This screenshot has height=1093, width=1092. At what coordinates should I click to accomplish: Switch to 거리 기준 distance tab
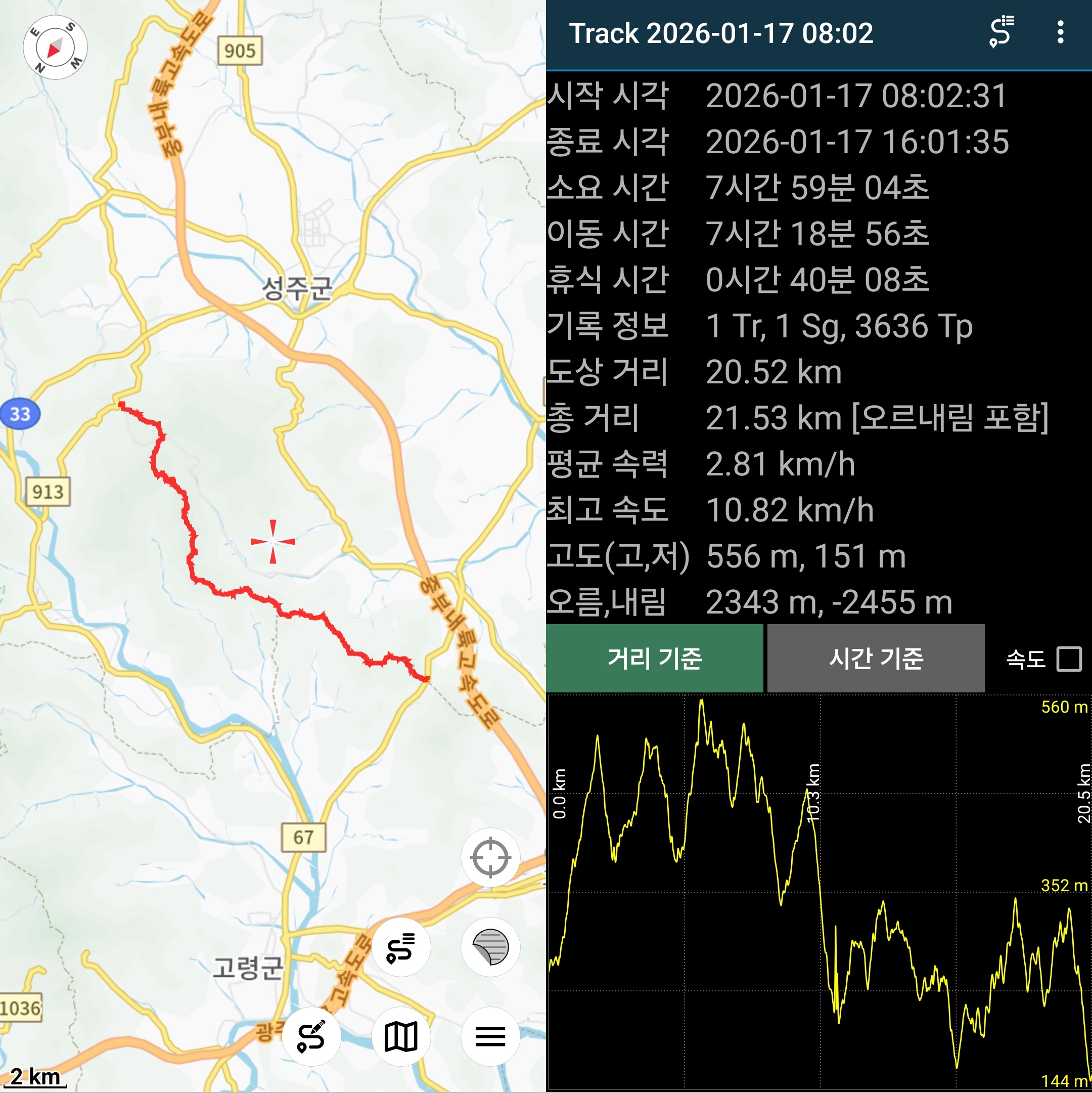pyautogui.click(x=654, y=659)
